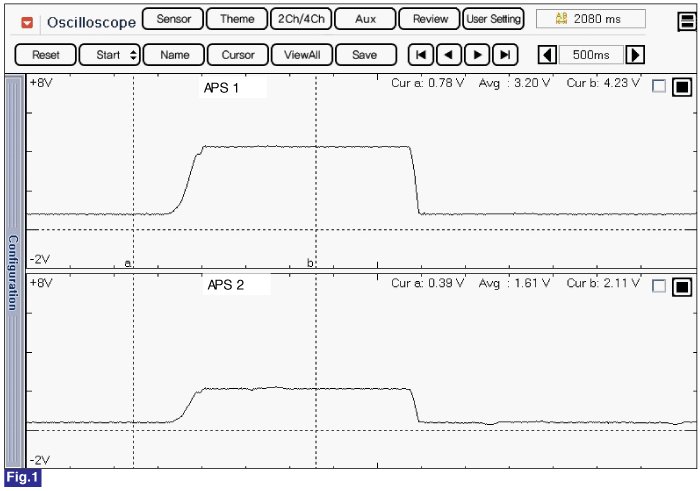
Task: Open the top-right list menu icon
Action: click(686, 19)
